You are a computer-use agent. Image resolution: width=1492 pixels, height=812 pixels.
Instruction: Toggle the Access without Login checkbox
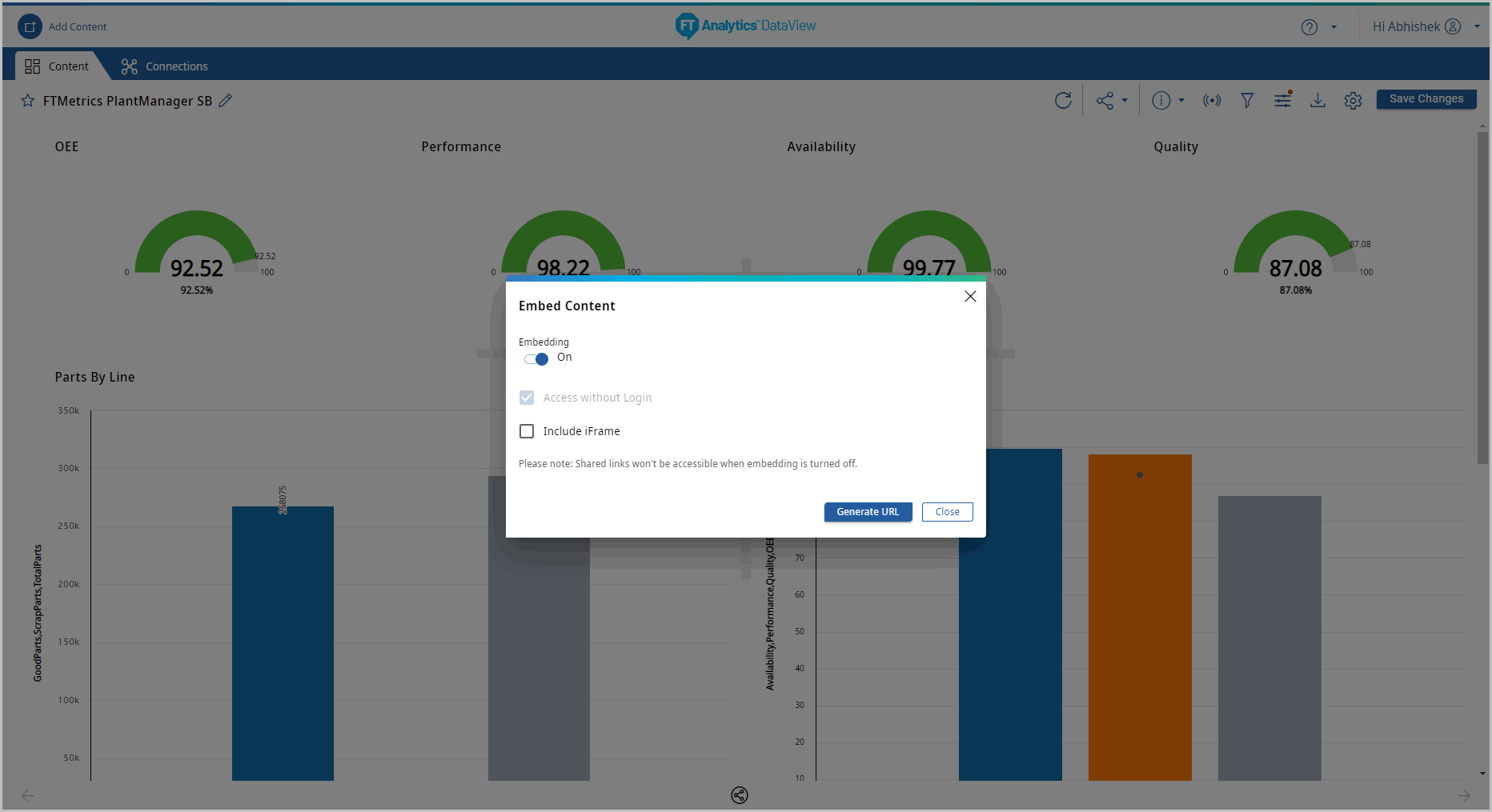click(x=527, y=398)
